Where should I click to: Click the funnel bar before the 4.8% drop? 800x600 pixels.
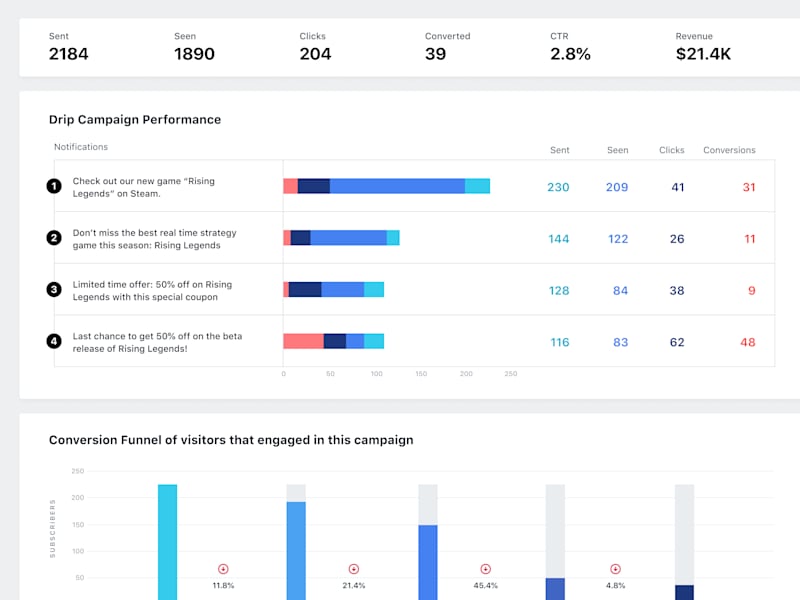tap(555, 589)
